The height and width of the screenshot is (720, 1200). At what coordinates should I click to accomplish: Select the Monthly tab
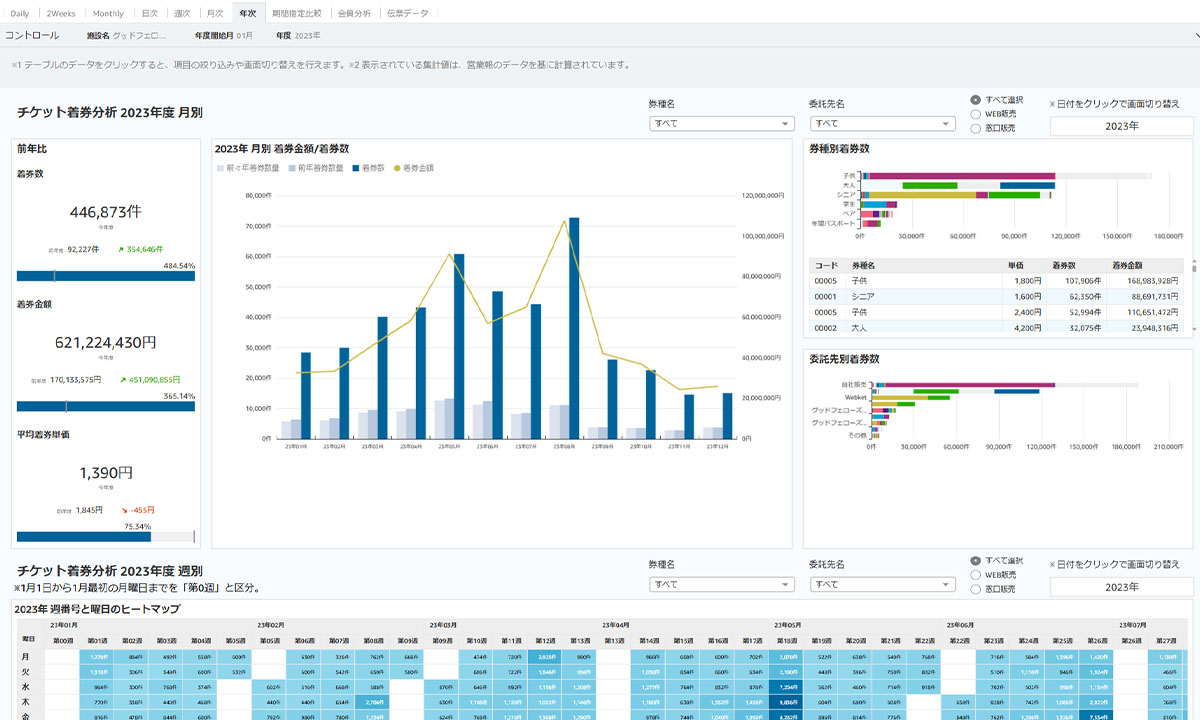pos(108,13)
